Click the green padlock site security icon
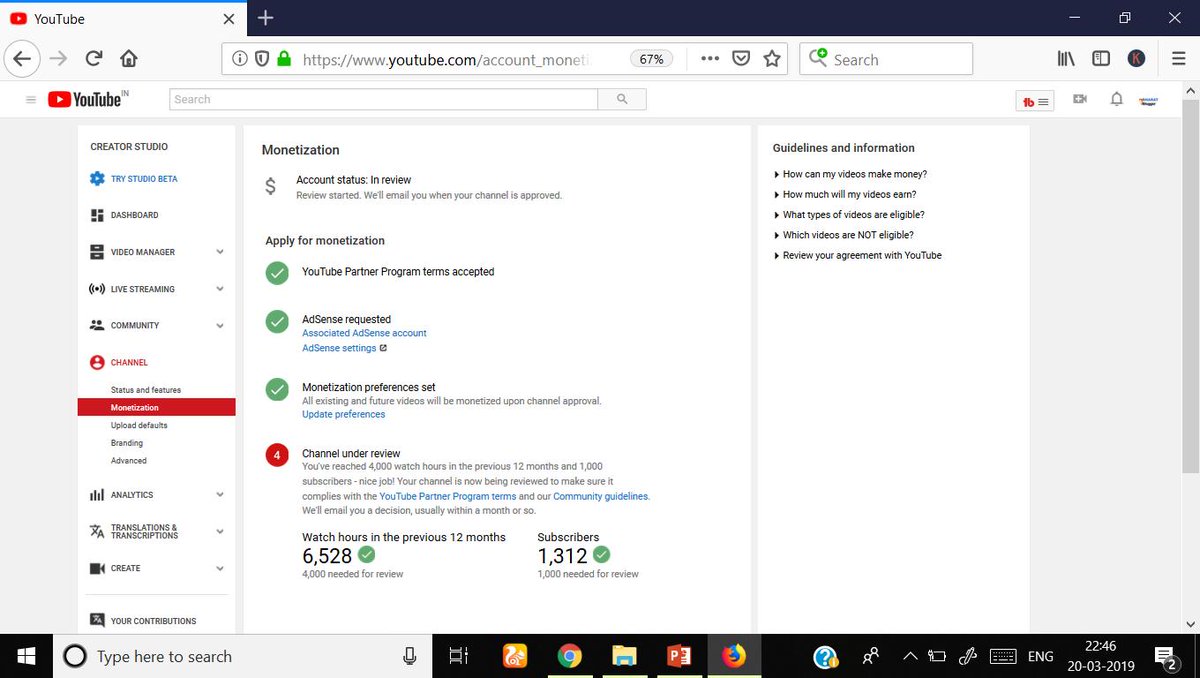Screen dimensions: 1200x678 click(284, 59)
